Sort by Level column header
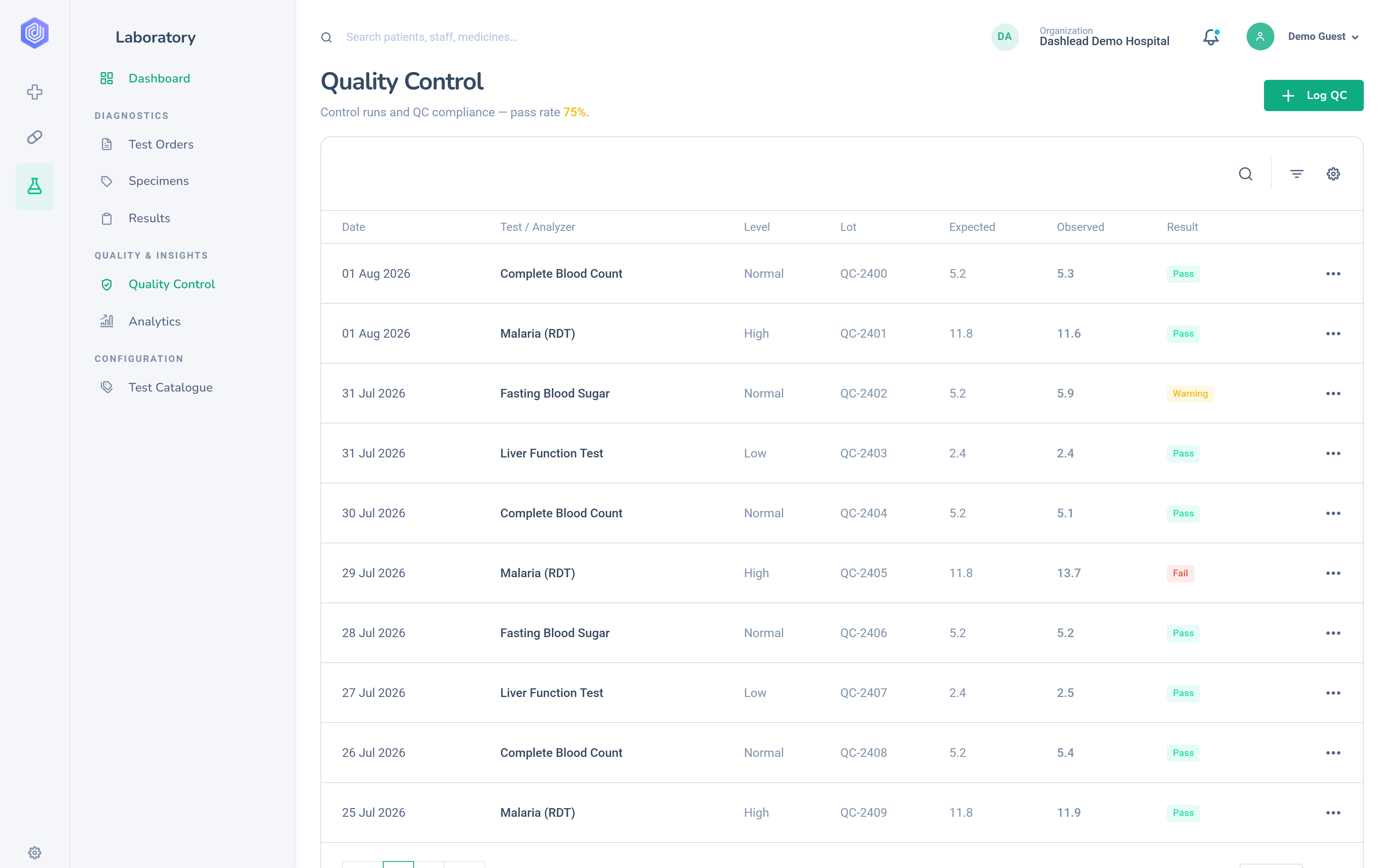 pos(756,227)
